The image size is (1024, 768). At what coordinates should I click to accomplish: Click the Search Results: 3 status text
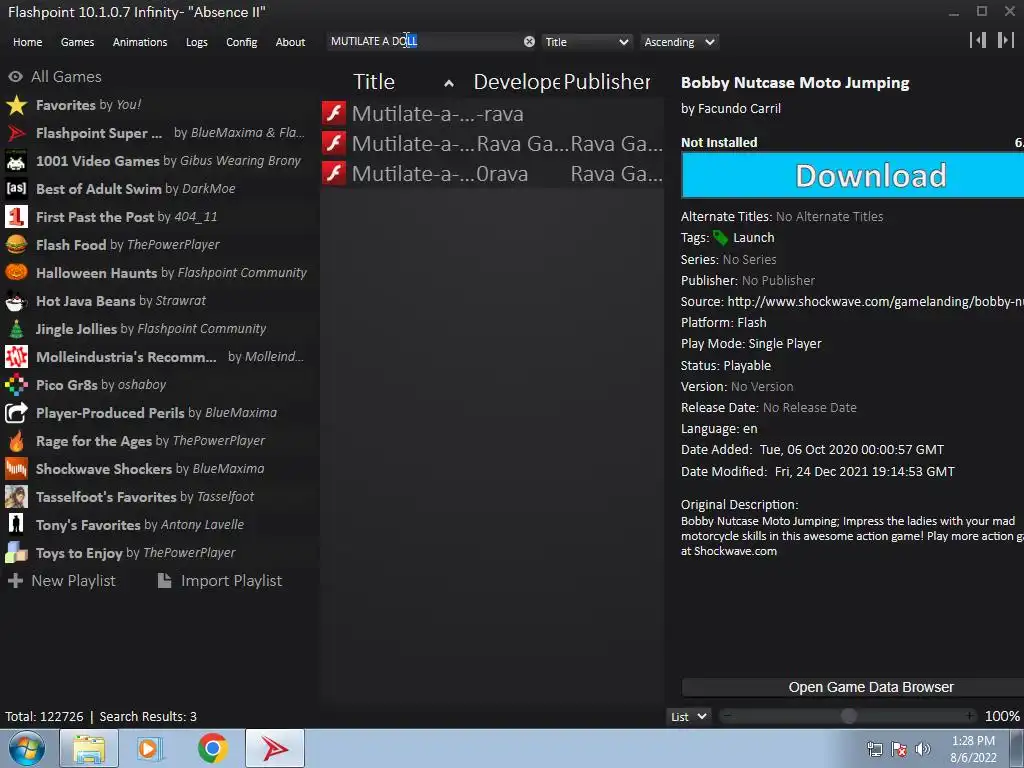[x=148, y=716]
